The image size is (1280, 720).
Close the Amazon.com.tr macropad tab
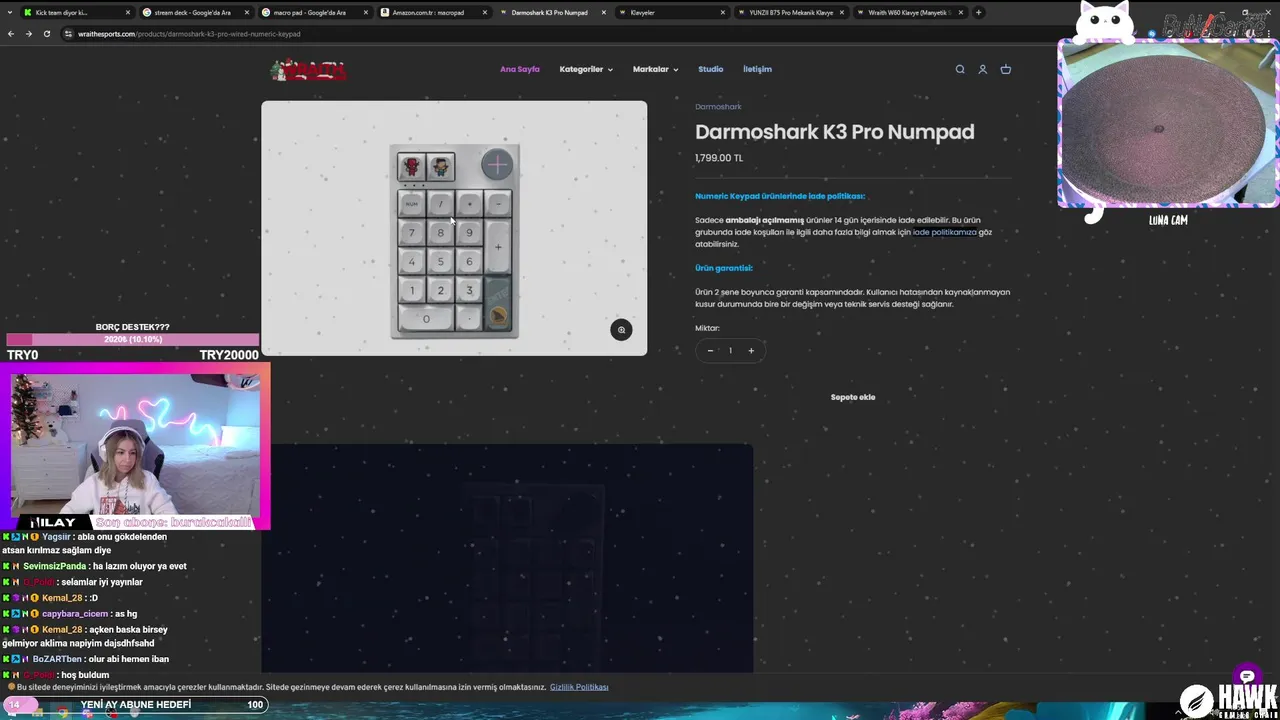coord(485,12)
